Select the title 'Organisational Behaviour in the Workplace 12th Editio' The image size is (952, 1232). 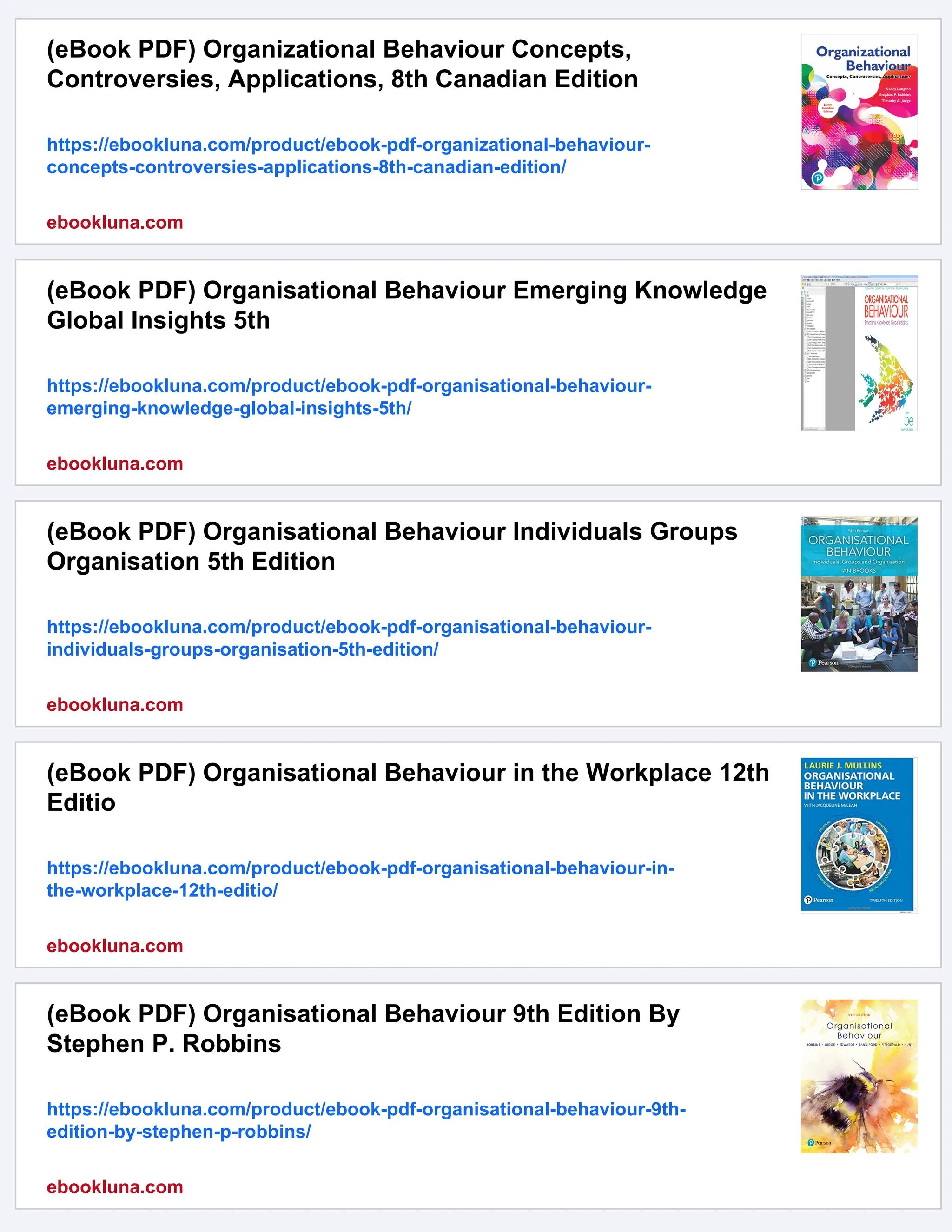coord(408,788)
